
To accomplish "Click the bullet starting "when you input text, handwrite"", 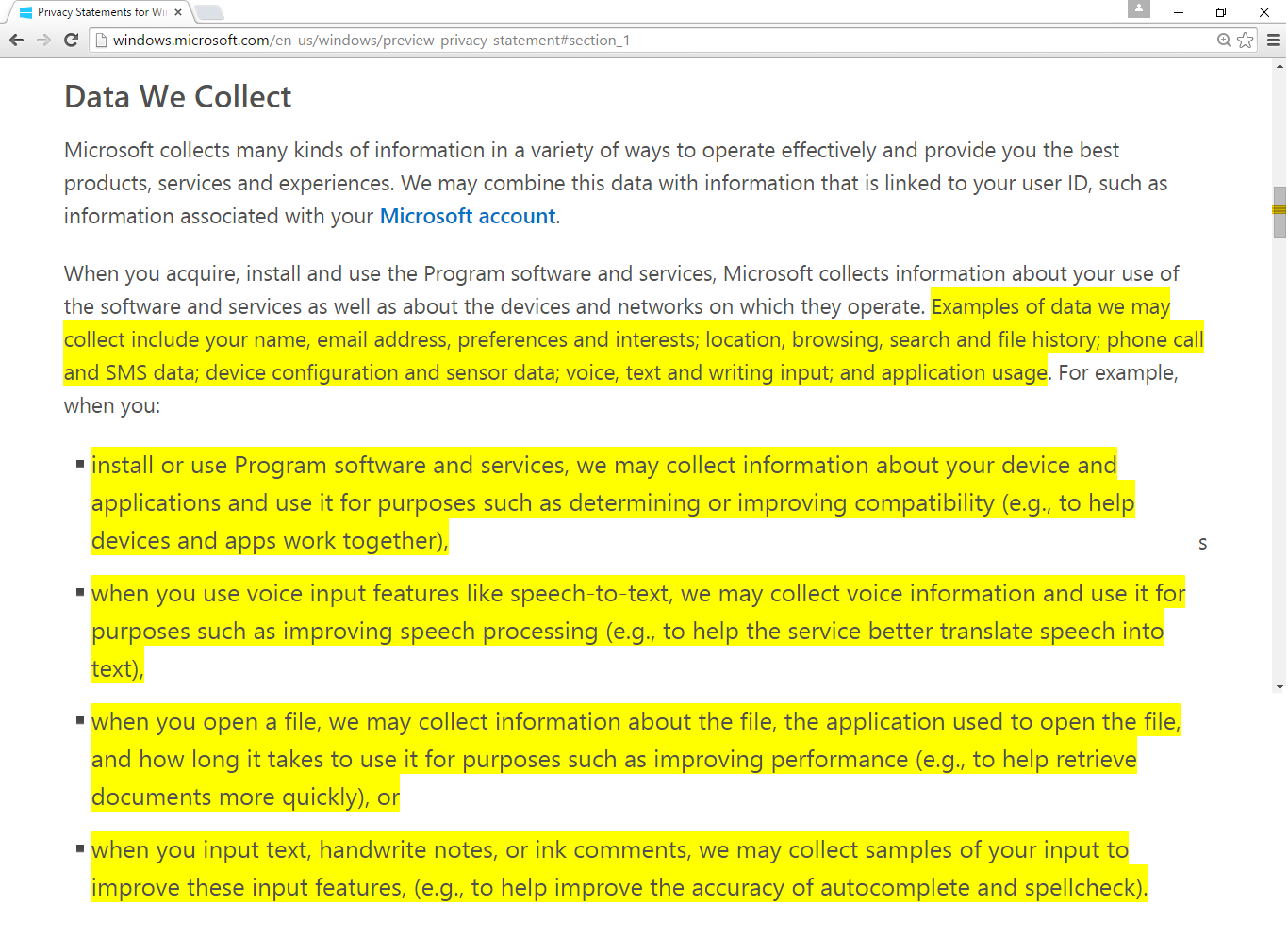I will [x=619, y=868].
